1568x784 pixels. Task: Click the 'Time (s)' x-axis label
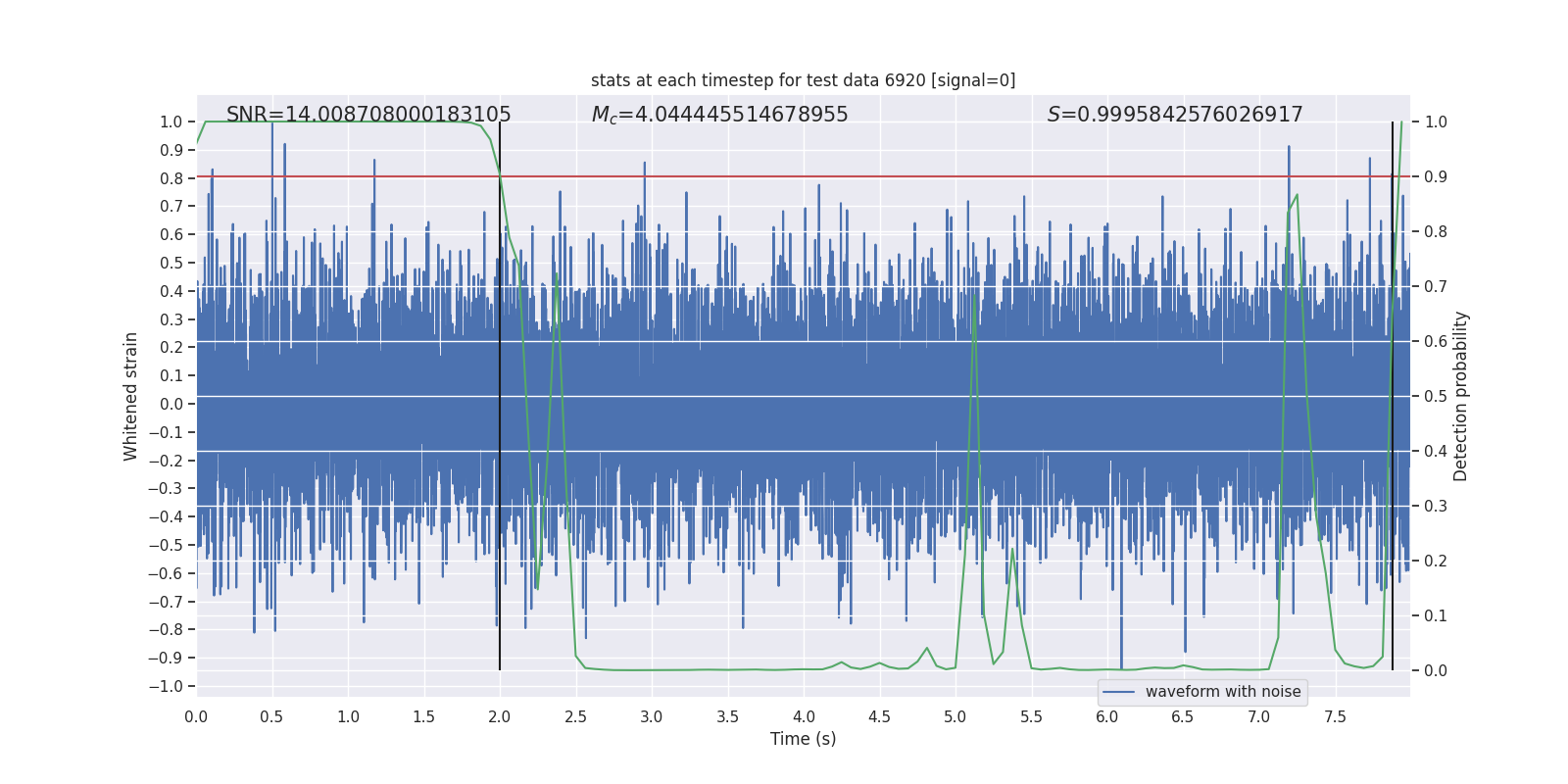(x=803, y=739)
